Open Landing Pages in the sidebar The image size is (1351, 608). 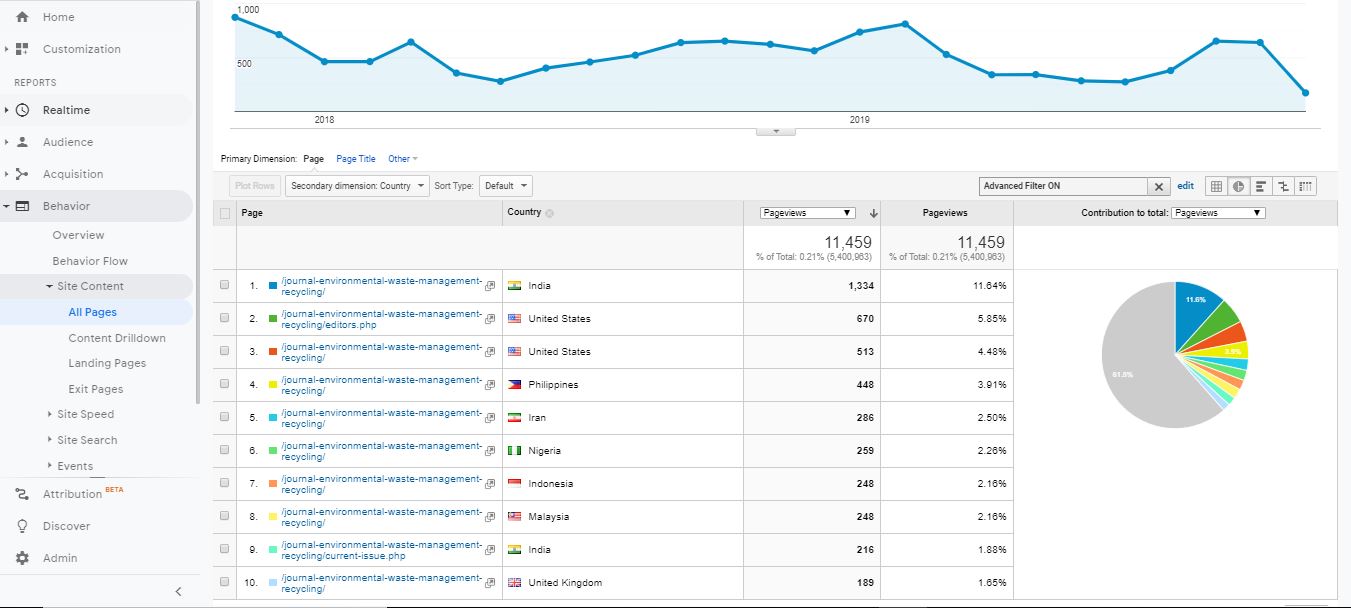(x=107, y=363)
